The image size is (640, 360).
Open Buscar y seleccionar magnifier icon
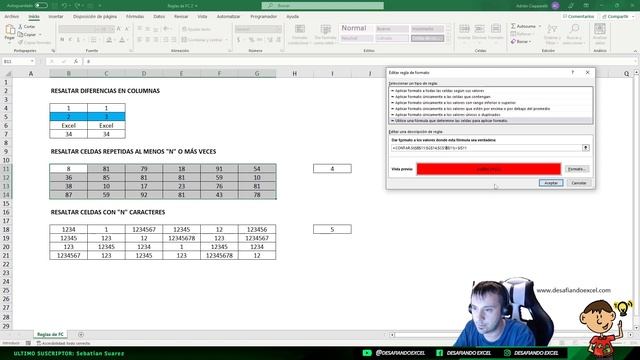pyautogui.click(x=574, y=29)
